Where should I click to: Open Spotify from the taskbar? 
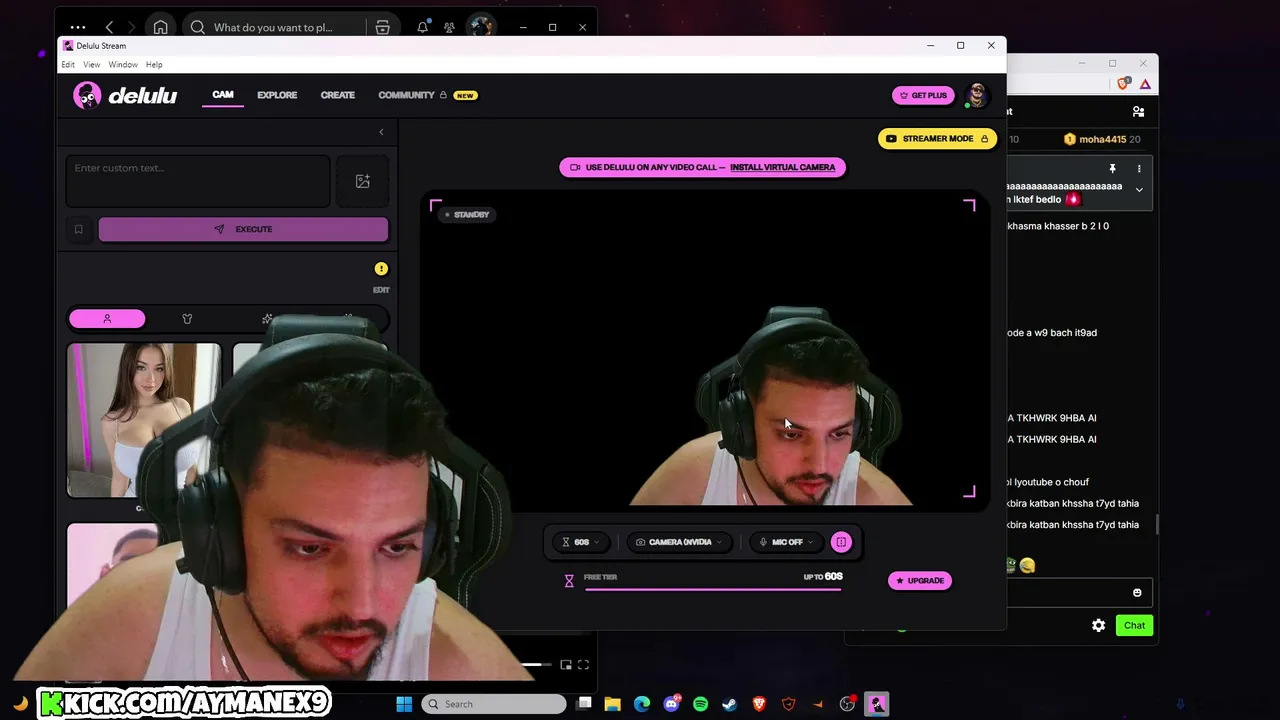[700, 704]
